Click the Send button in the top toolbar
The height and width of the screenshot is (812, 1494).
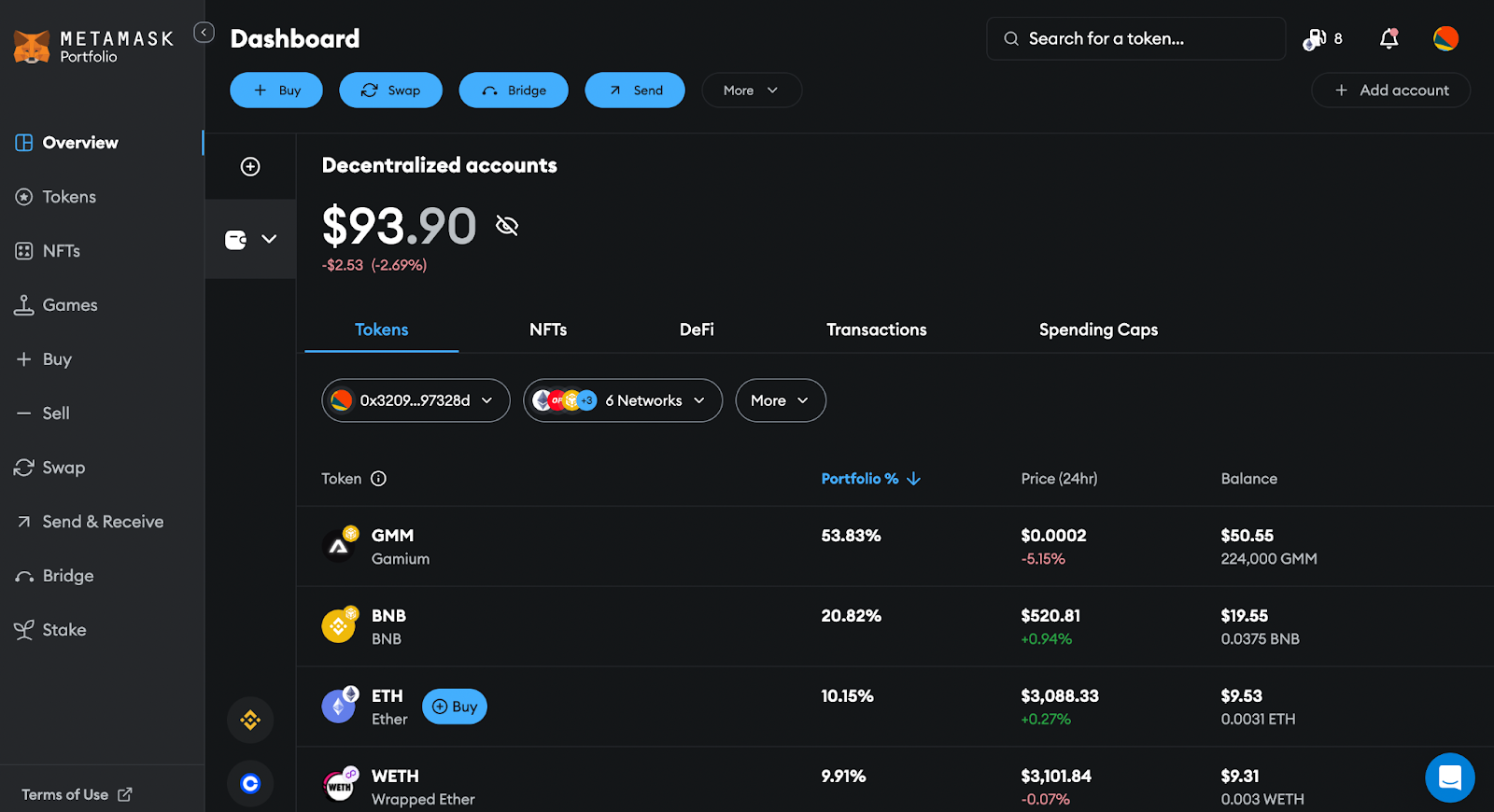tap(635, 91)
